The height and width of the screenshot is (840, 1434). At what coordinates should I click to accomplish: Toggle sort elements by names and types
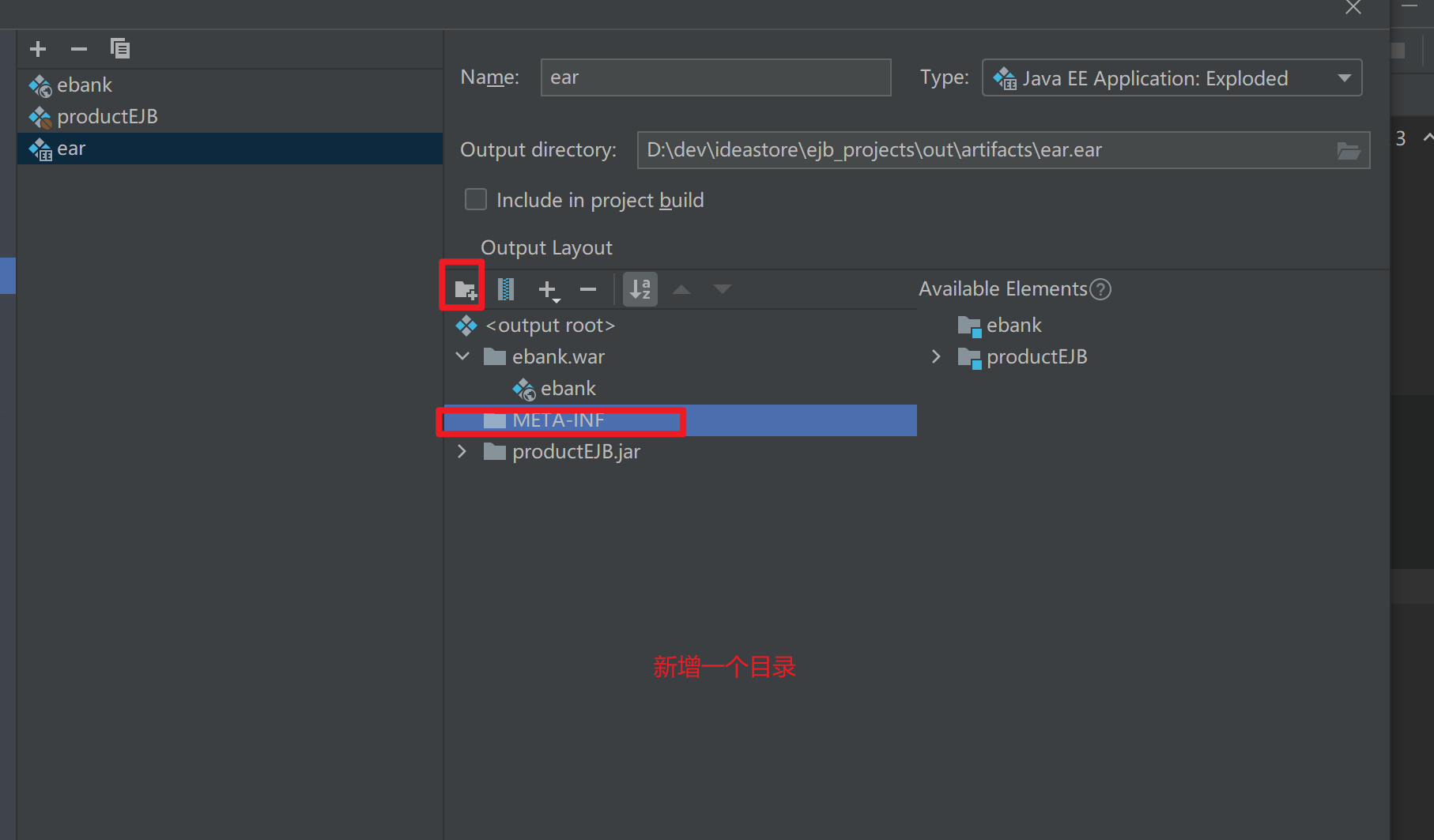640,289
